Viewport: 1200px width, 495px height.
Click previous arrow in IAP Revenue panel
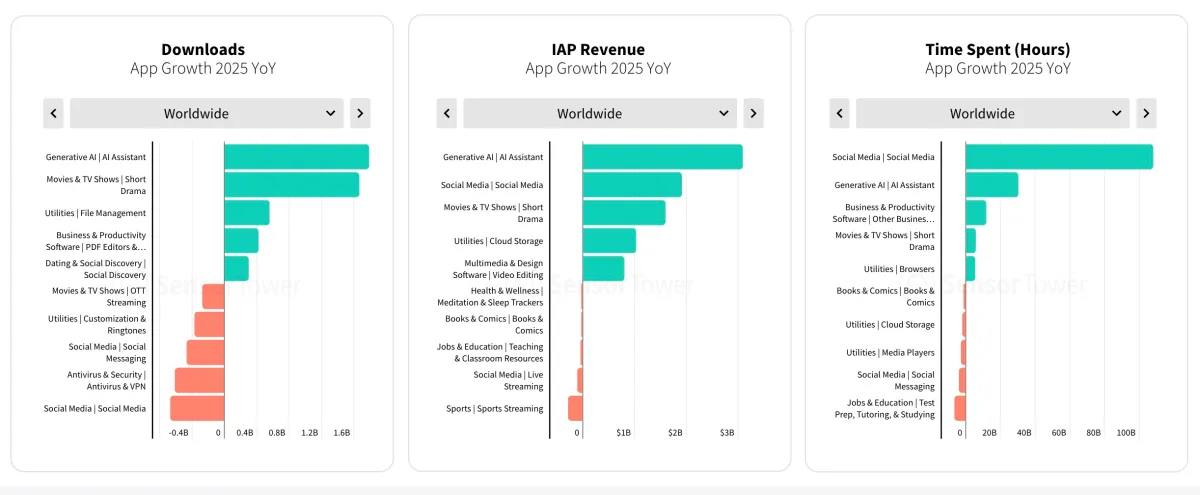tap(447, 113)
